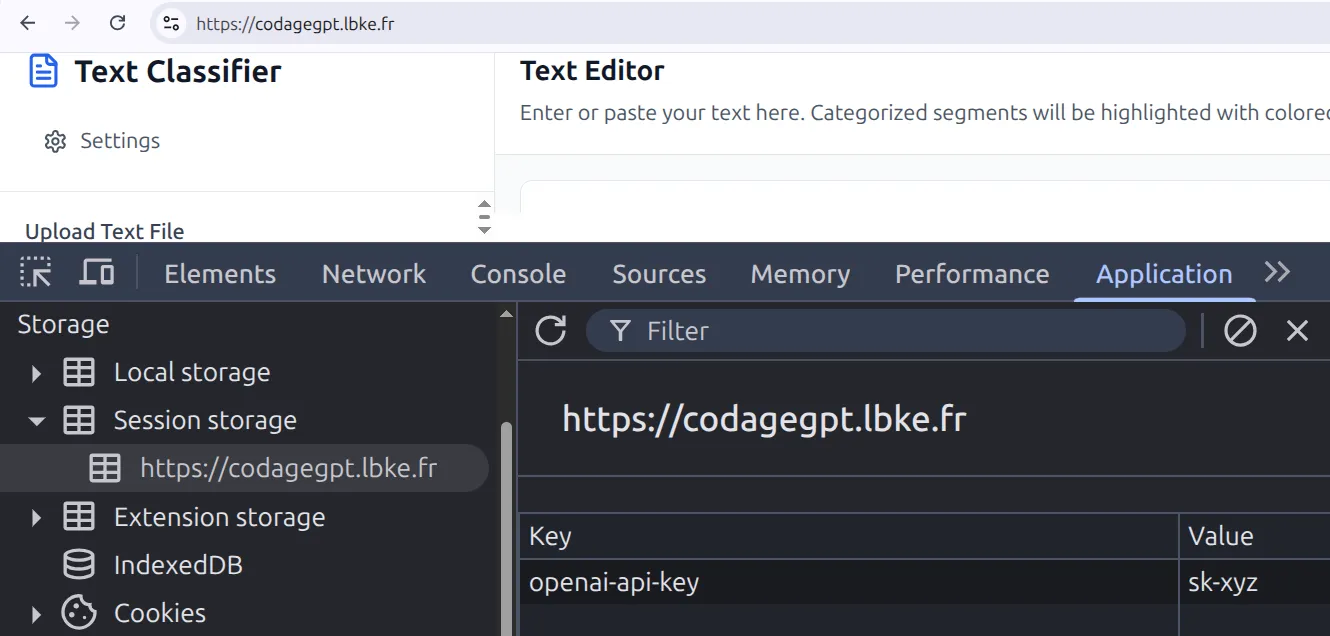Click the clear all storage icon
The height and width of the screenshot is (636, 1330).
click(1240, 331)
